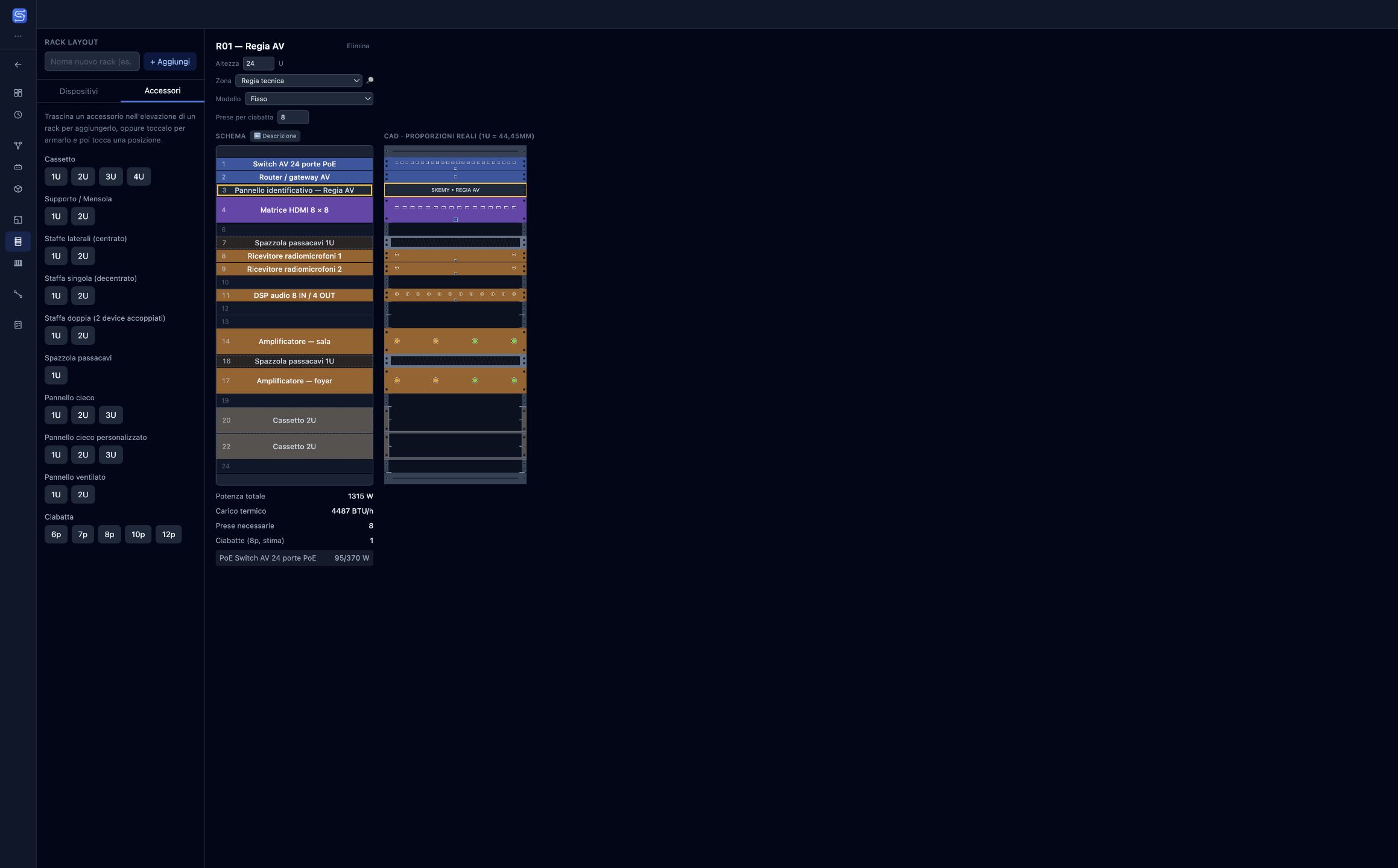Click the Potenza totale 1315 W value

[x=360, y=497]
